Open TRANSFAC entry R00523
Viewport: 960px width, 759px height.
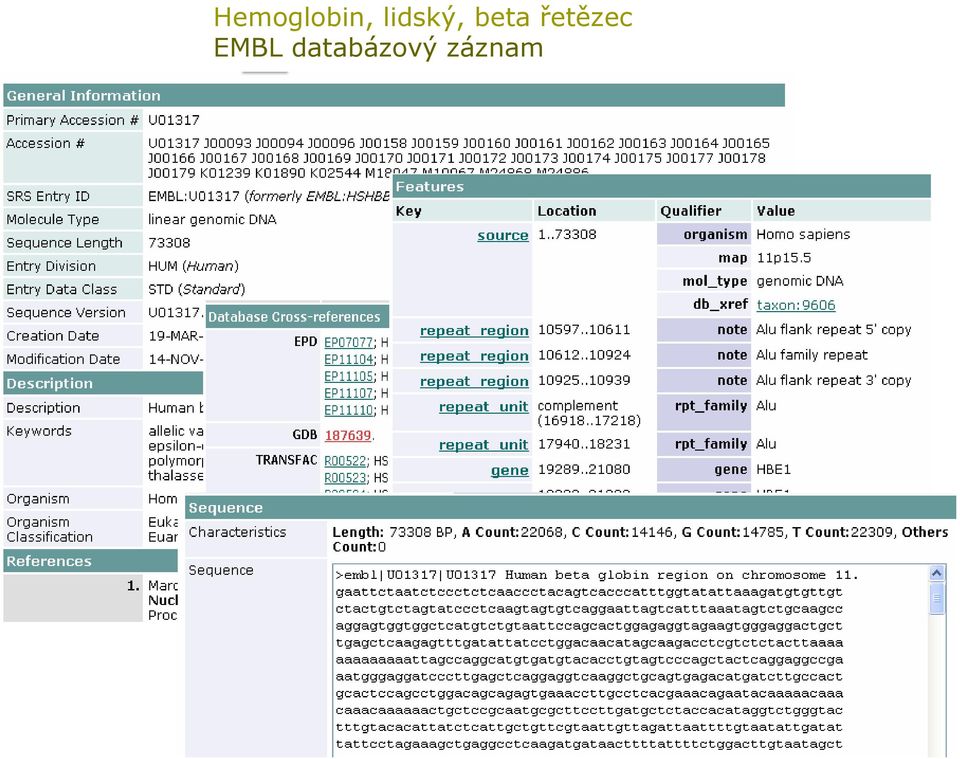pyautogui.click(x=345, y=478)
